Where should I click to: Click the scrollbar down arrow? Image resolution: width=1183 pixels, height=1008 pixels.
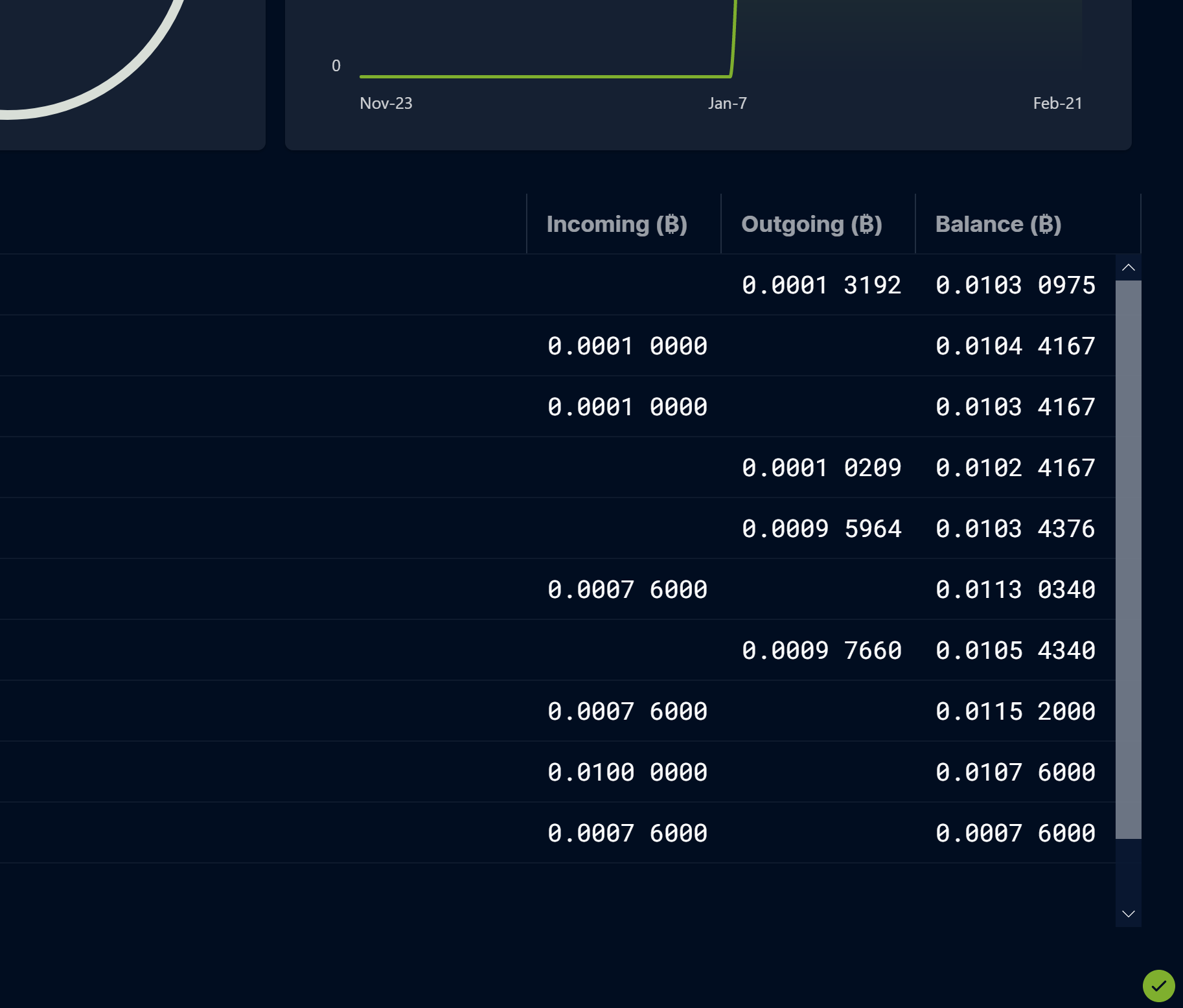[1128, 913]
